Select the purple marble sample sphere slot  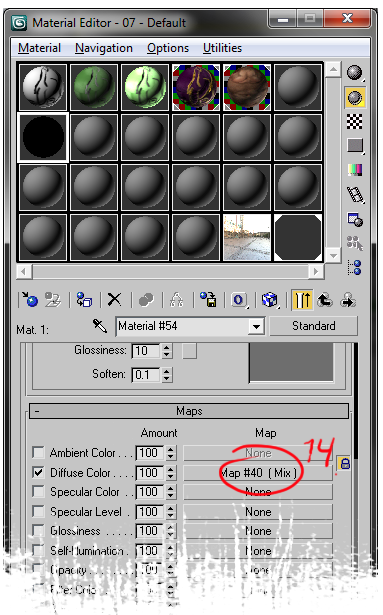(x=196, y=87)
